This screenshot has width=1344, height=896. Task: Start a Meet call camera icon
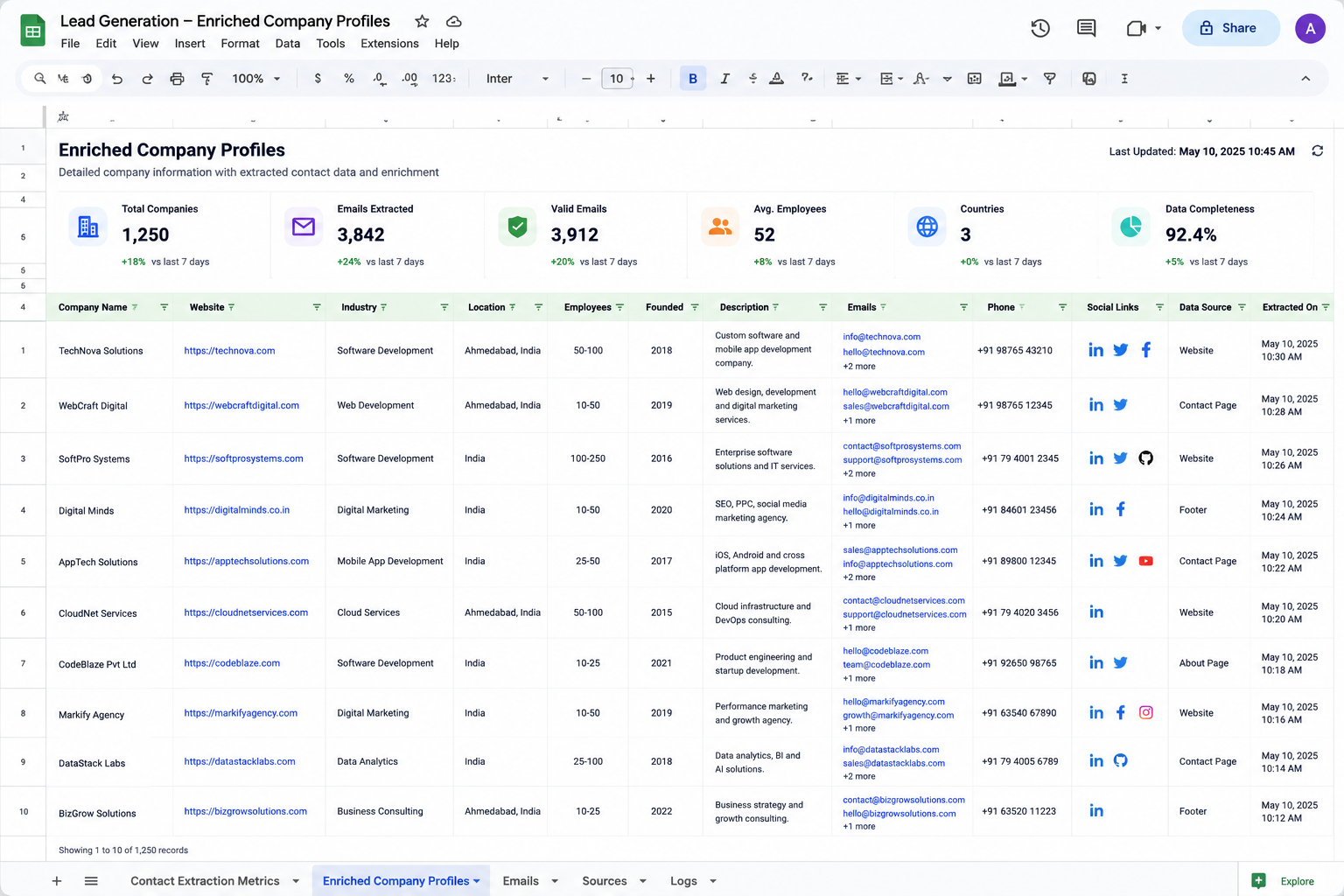click(1136, 28)
